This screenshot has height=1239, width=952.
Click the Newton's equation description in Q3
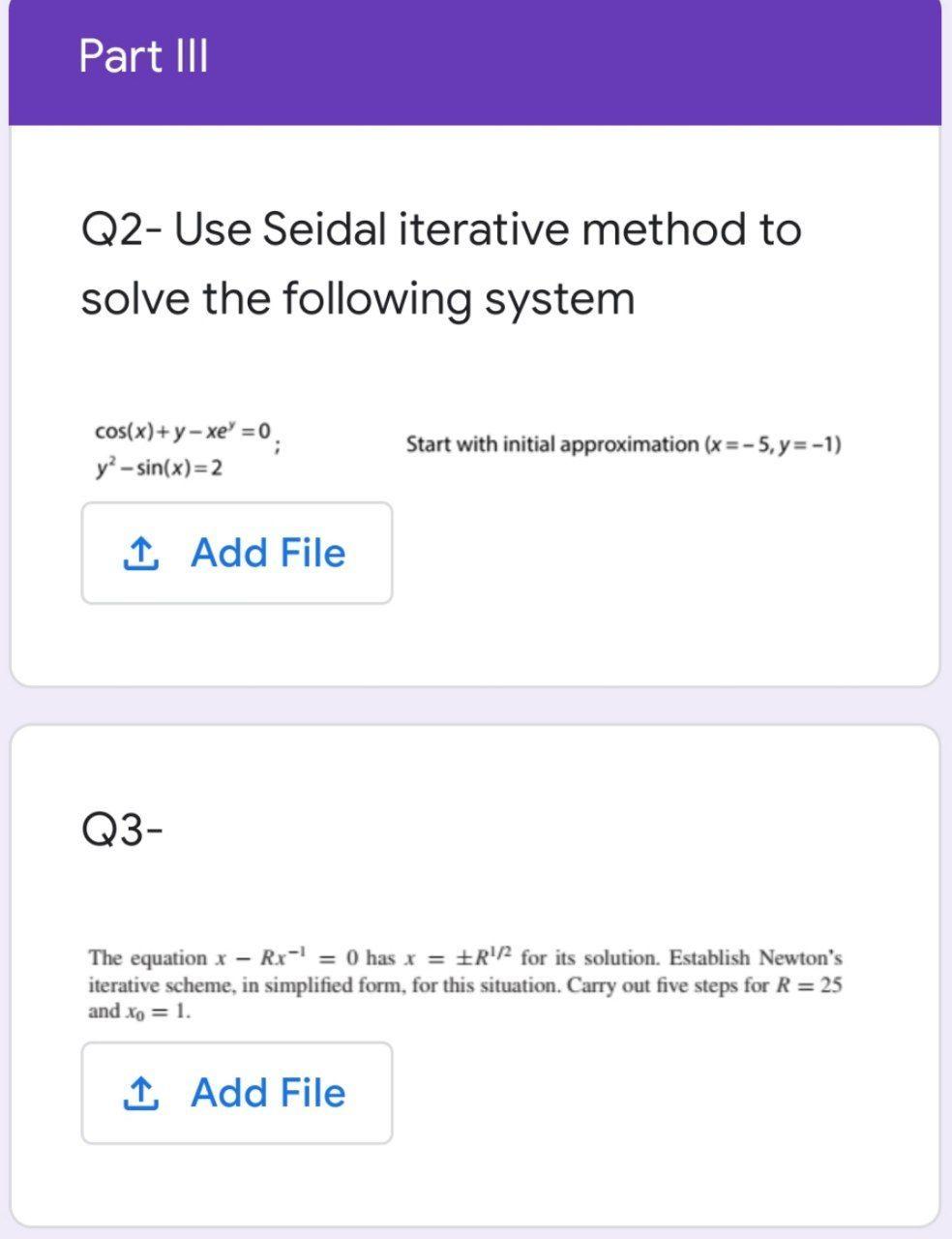[x=464, y=983]
